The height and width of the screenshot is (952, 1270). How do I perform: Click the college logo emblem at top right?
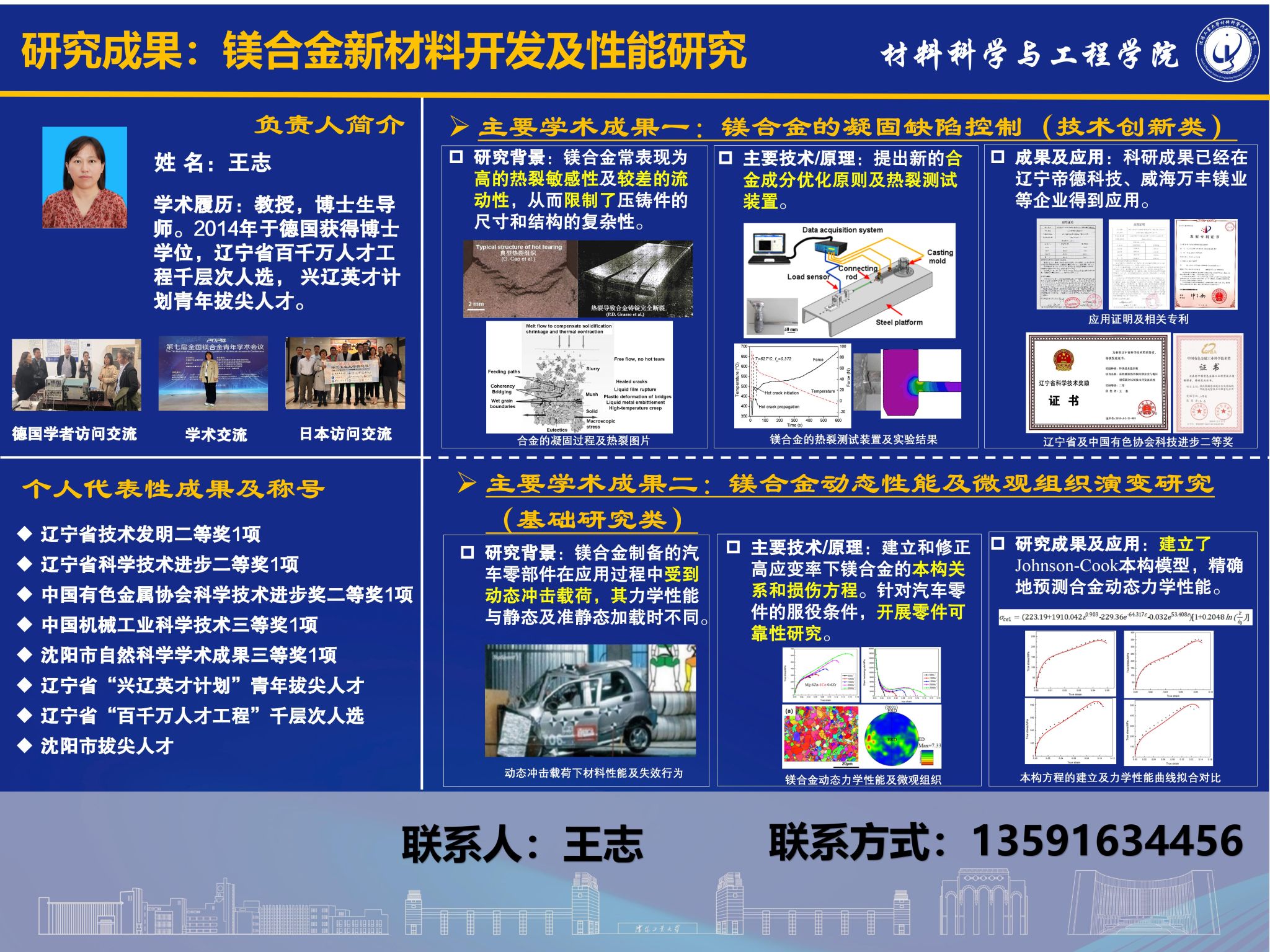pos(1227,50)
